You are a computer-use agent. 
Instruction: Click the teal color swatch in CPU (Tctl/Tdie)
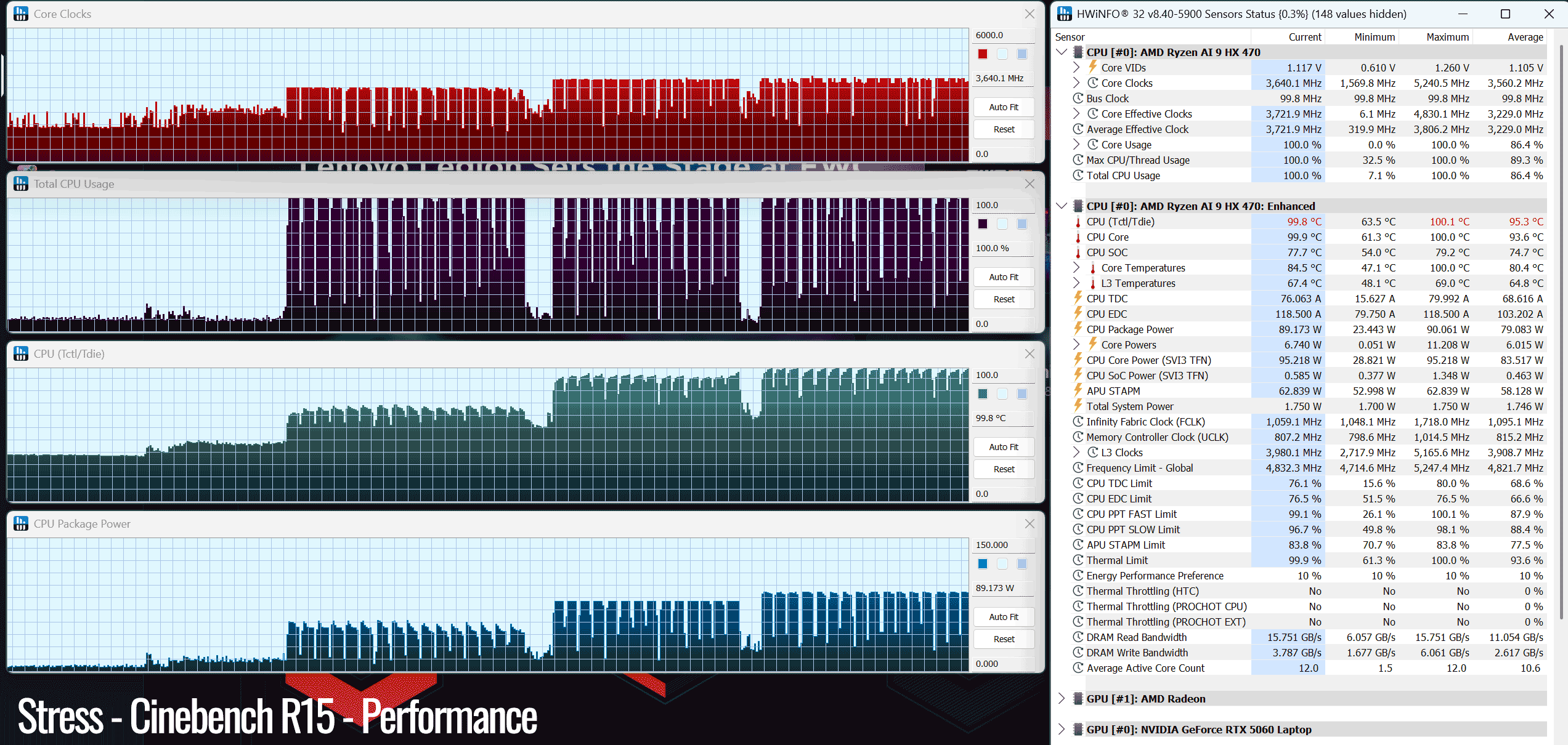(x=983, y=394)
